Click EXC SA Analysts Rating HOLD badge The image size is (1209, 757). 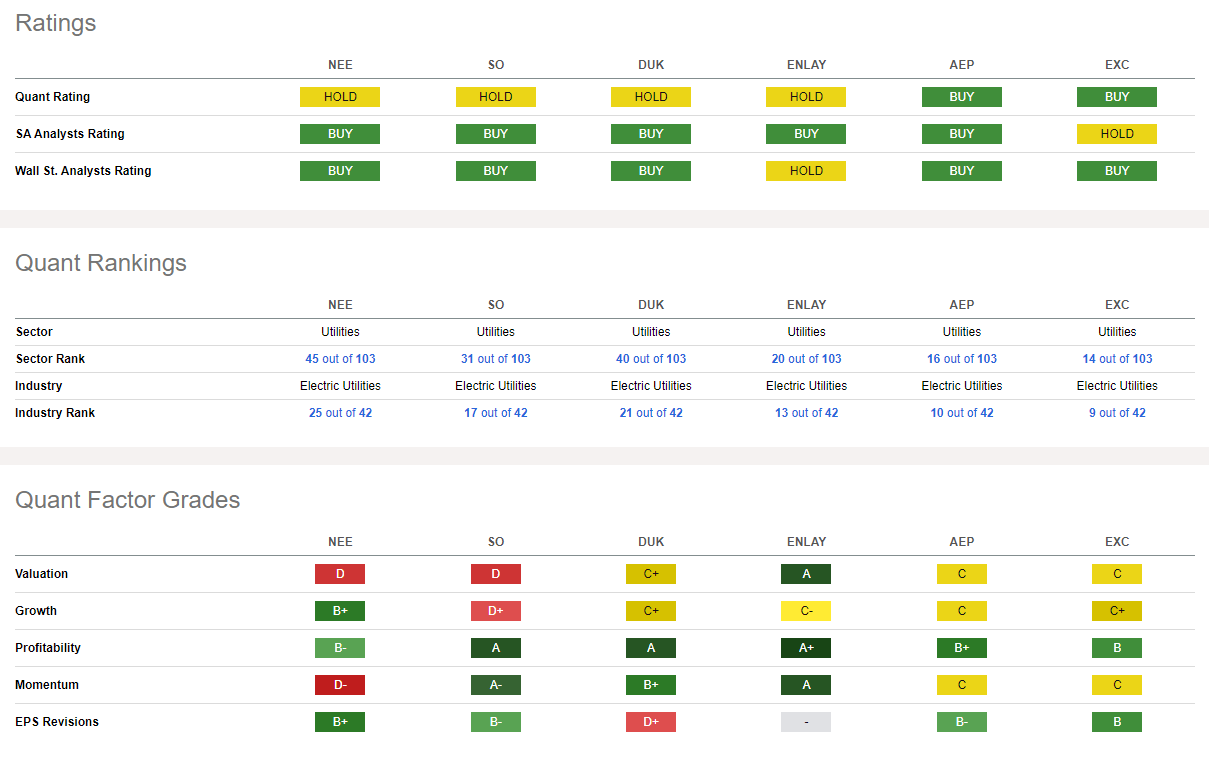tap(1117, 134)
